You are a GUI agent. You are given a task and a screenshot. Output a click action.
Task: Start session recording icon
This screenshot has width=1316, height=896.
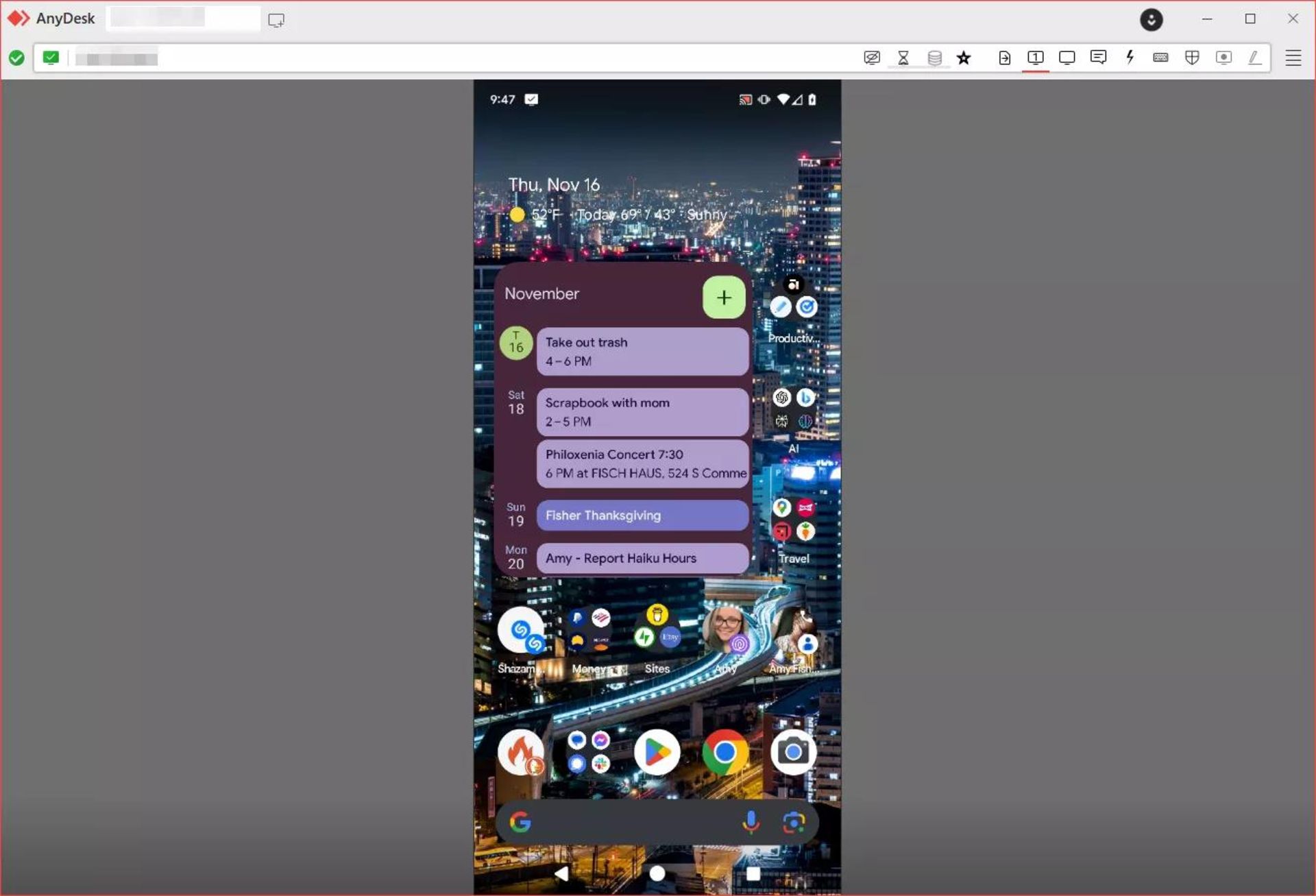click(x=1223, y=58)
